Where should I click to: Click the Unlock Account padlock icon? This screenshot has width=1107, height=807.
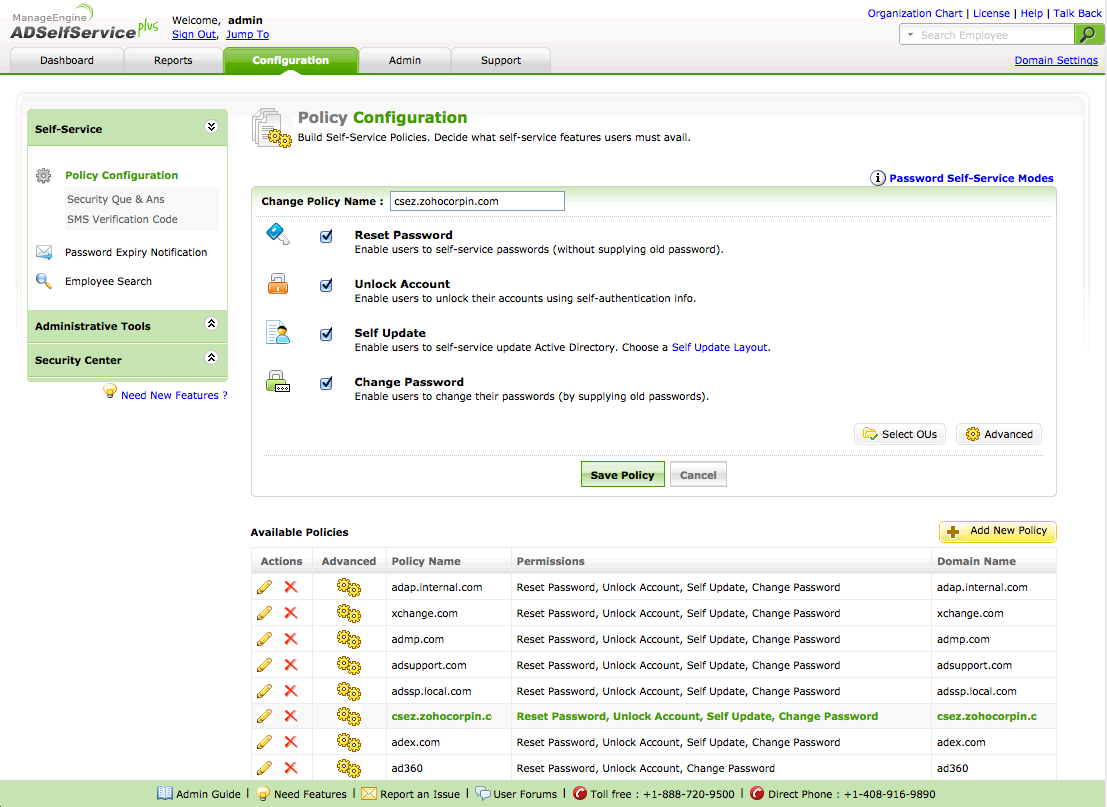(278, 284)
